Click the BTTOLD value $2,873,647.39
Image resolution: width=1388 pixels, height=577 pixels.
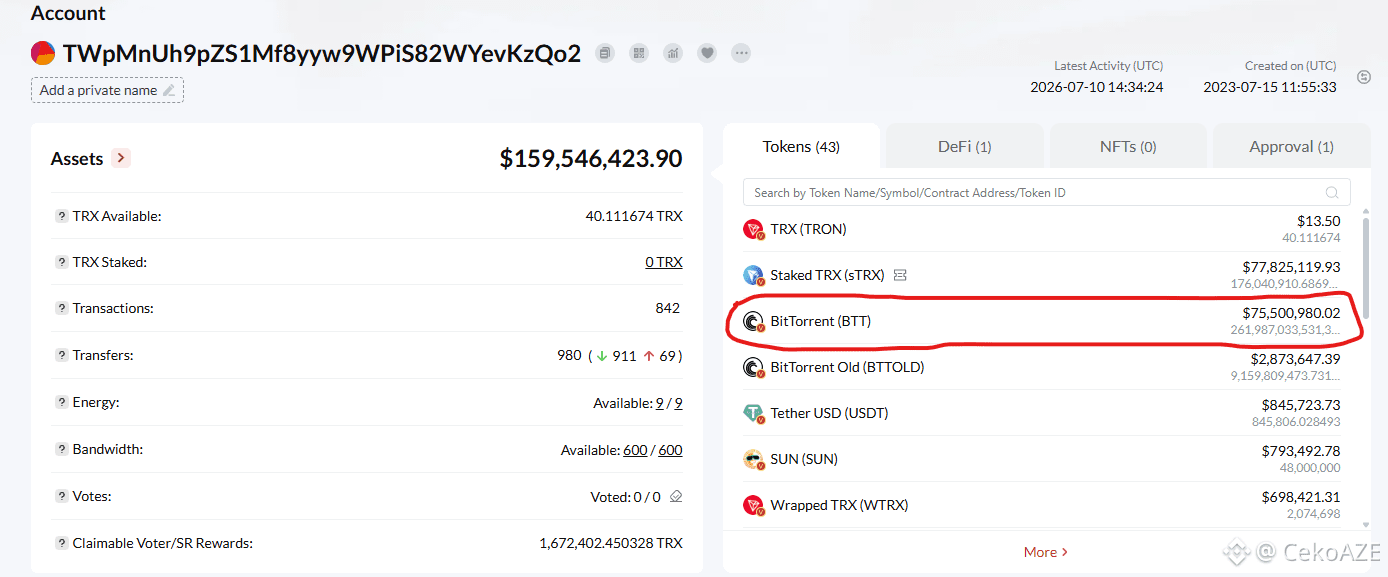(1296, 359)
